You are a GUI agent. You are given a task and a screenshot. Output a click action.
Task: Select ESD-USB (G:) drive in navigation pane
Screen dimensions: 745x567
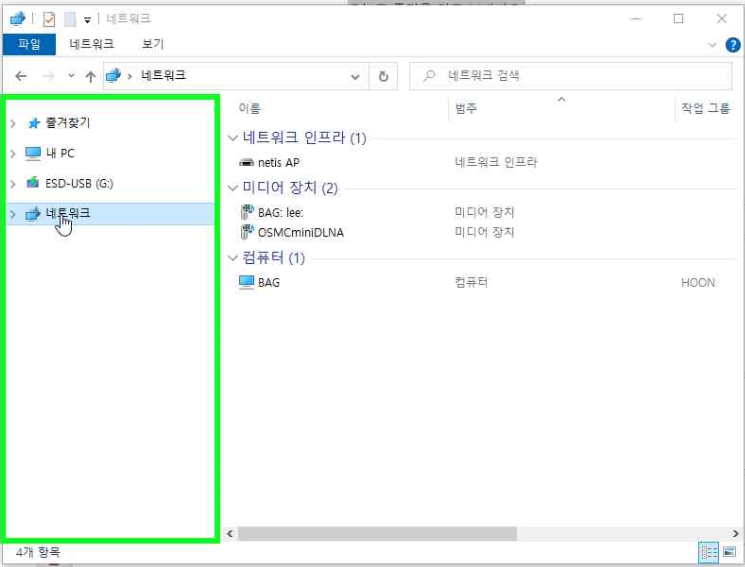(79, 183)
